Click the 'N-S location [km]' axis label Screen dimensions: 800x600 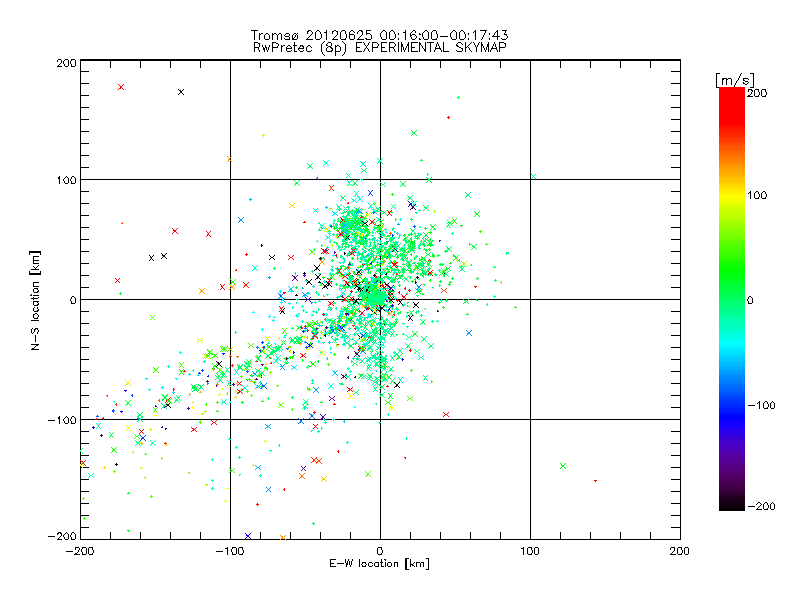click(x=35, y=300)
